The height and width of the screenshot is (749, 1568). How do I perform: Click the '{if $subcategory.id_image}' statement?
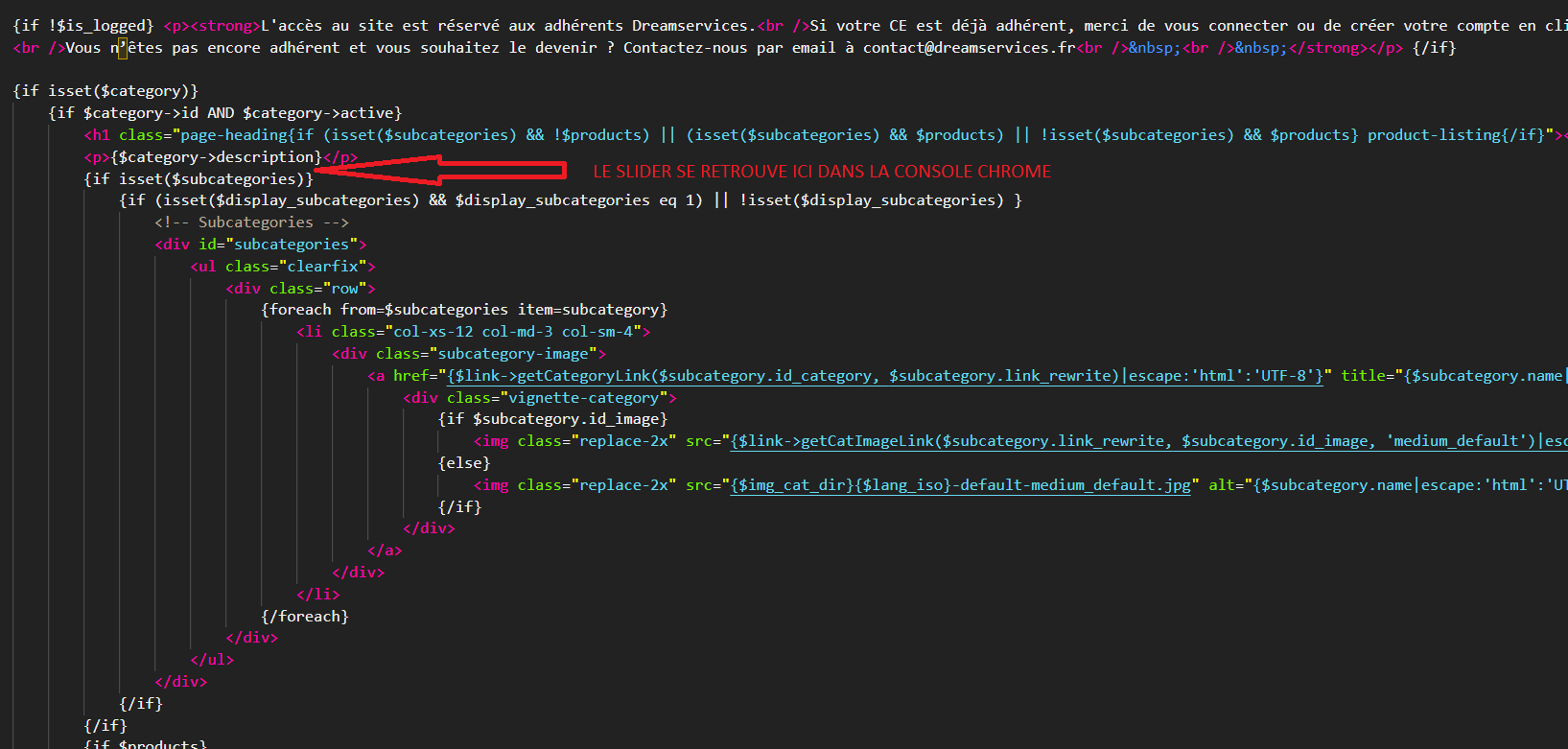pyautogui.click(x=553, y=419)
